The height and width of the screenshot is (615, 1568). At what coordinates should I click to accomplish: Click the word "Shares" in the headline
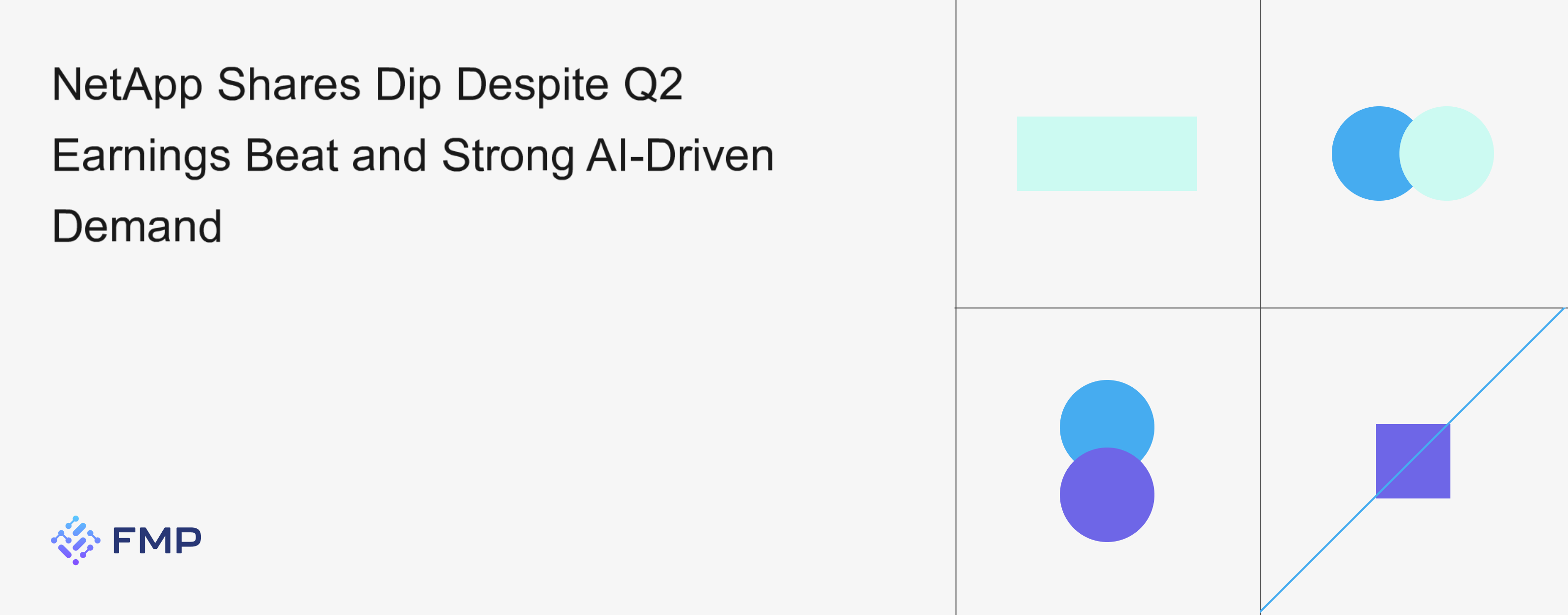289,85
